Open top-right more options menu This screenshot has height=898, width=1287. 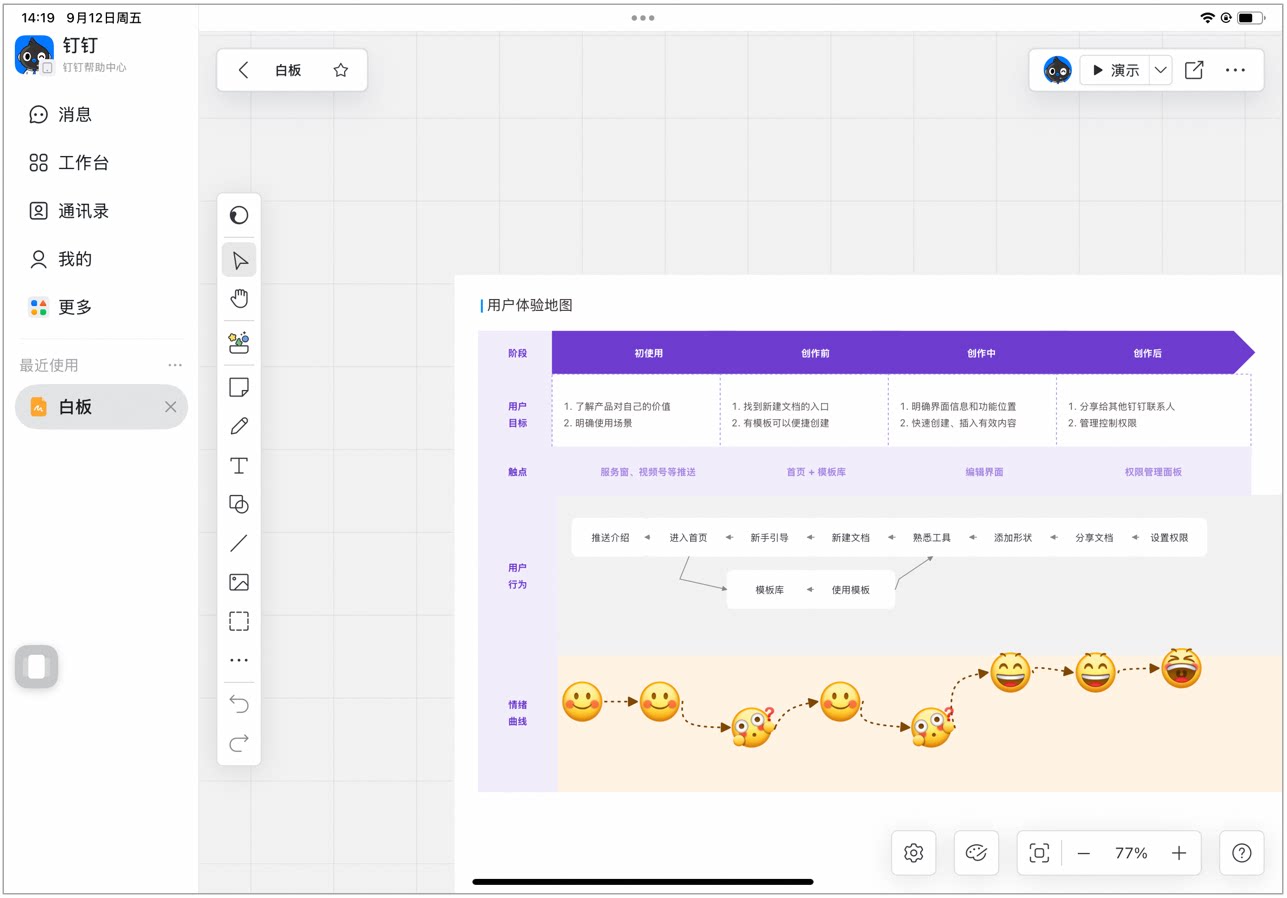1236,70
